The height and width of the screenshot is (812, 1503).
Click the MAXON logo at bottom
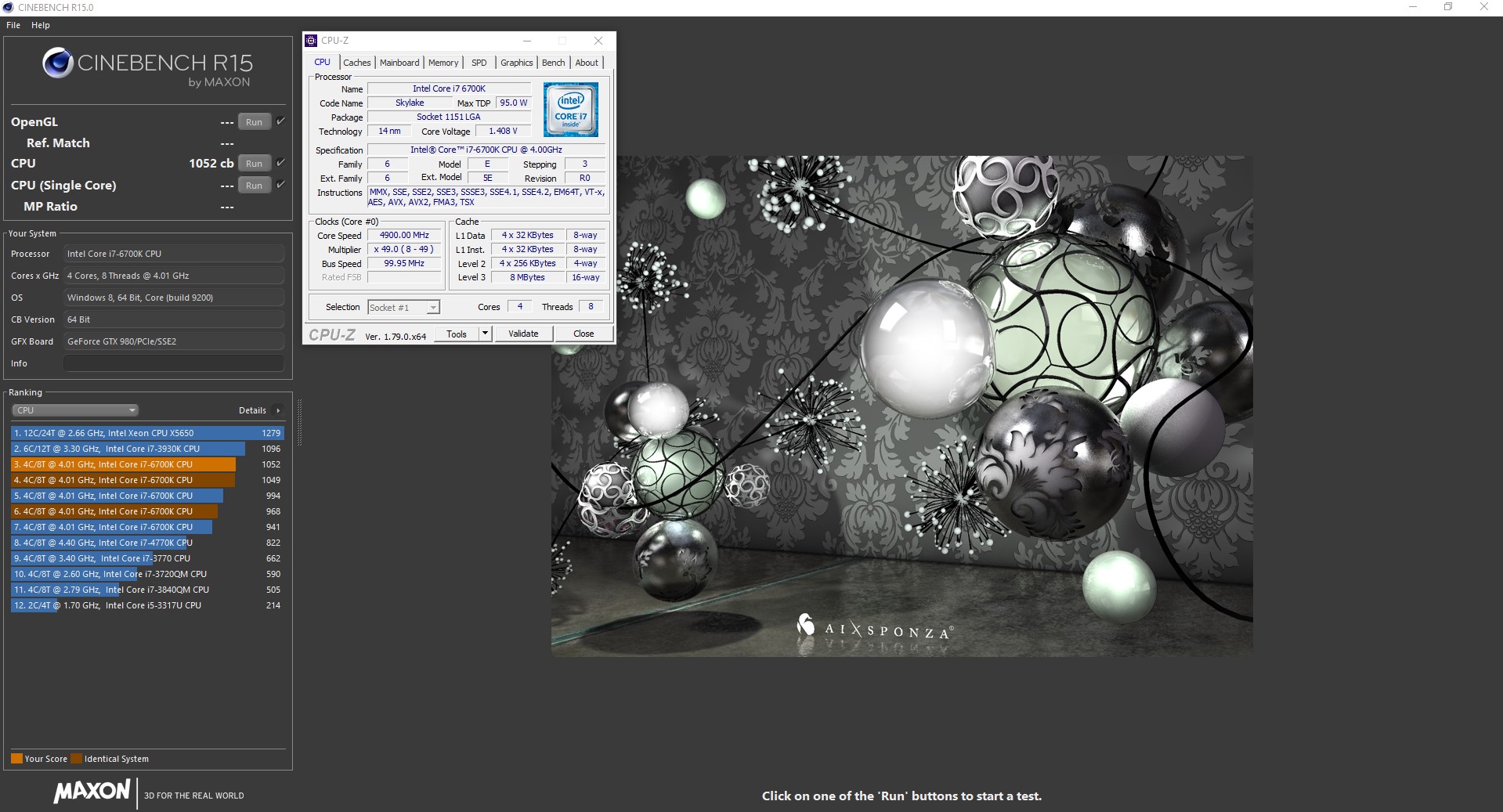coord(92,792)
